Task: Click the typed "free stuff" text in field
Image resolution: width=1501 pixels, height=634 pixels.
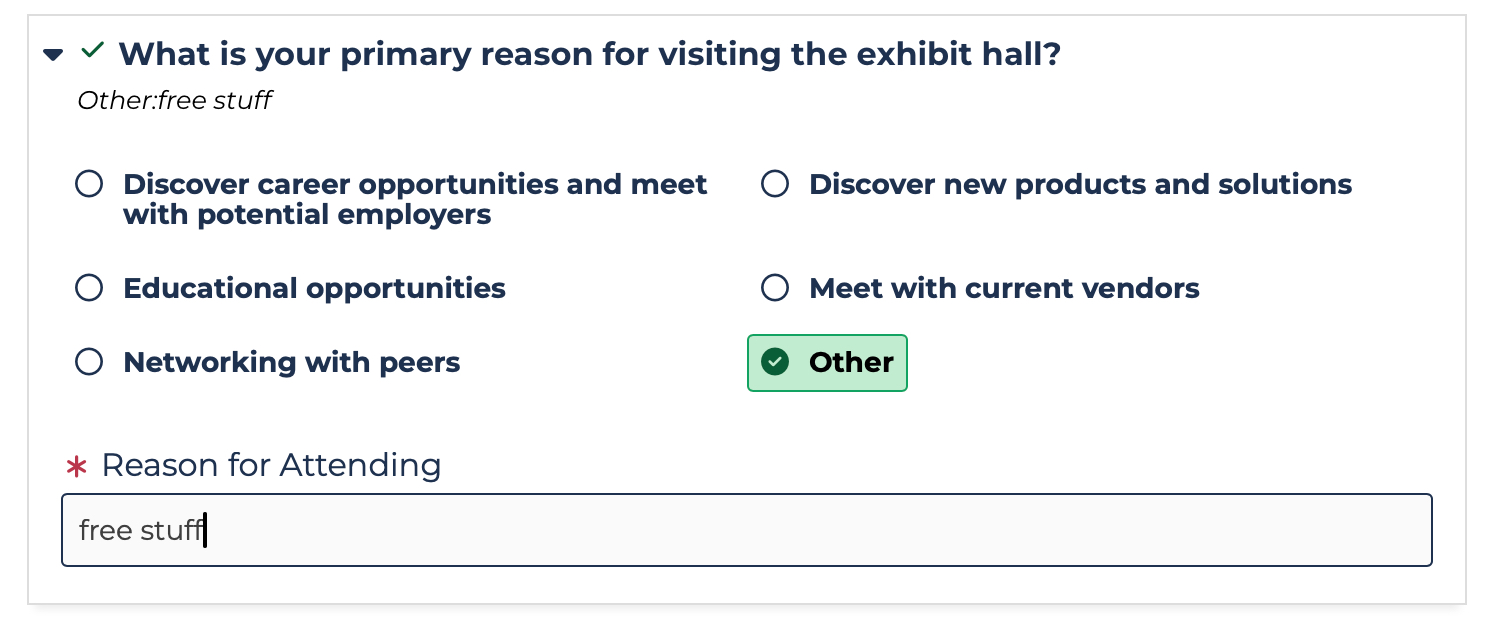Action: tap(140, 530)
